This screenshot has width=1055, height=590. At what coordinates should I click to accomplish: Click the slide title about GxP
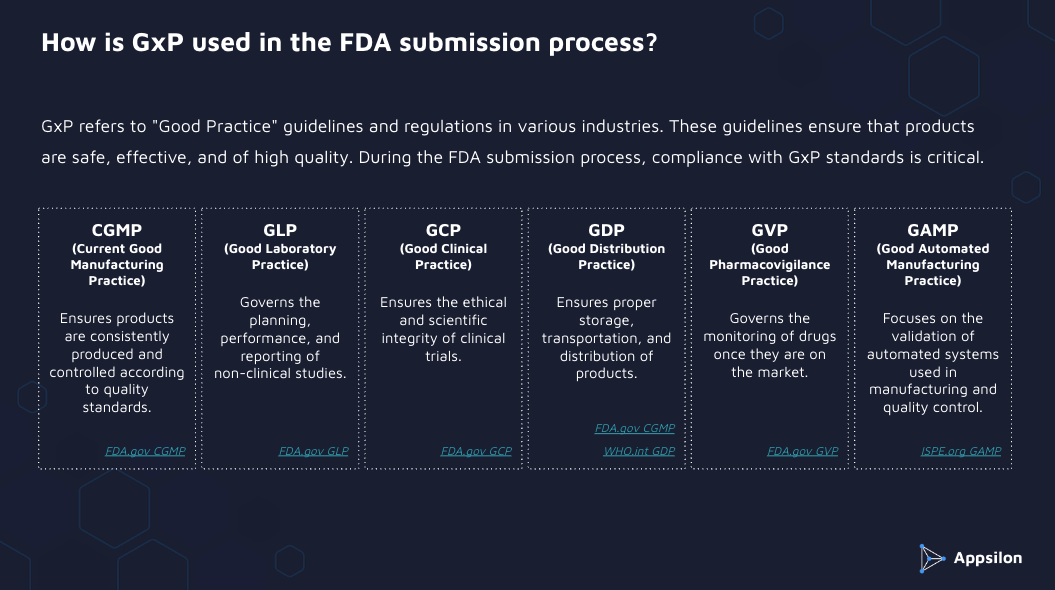(x=349, y=45)
